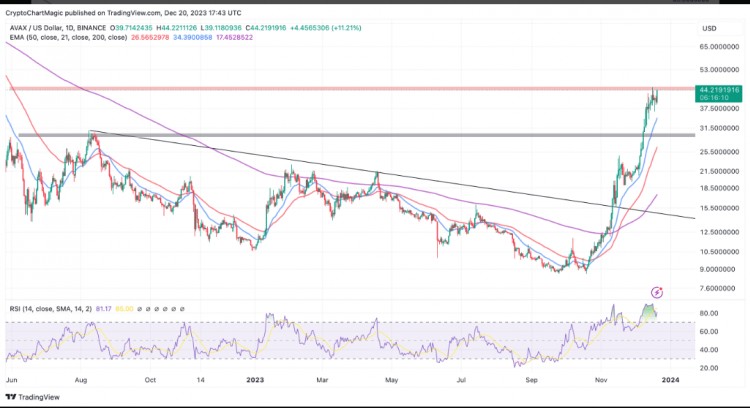Click the green overbought RSI highlight
The width and height of the screenshot is (750, 408).
[x=653, y=311]
